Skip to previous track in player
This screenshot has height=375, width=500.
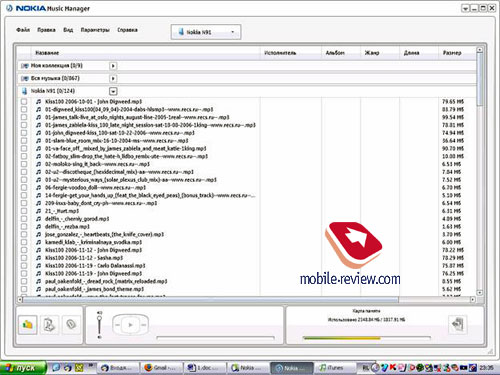(x=117, y=325)
